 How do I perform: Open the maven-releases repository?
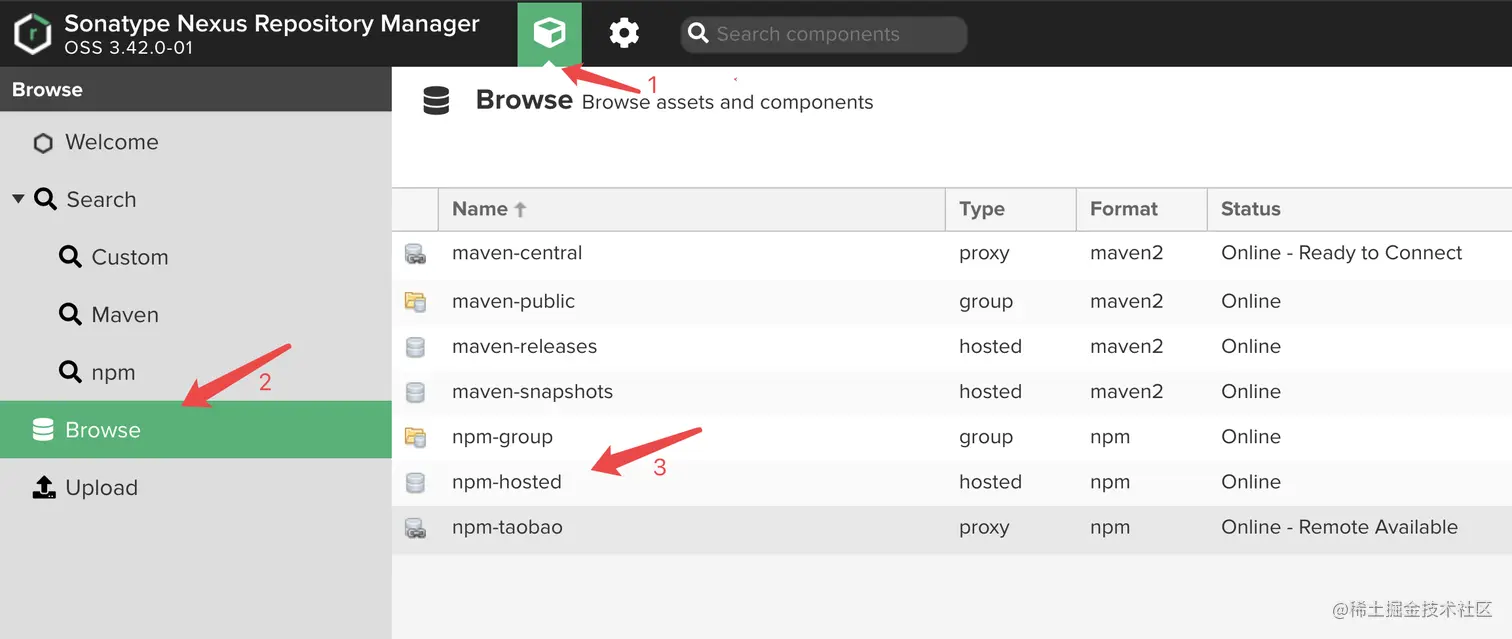[x=524, y=346]
